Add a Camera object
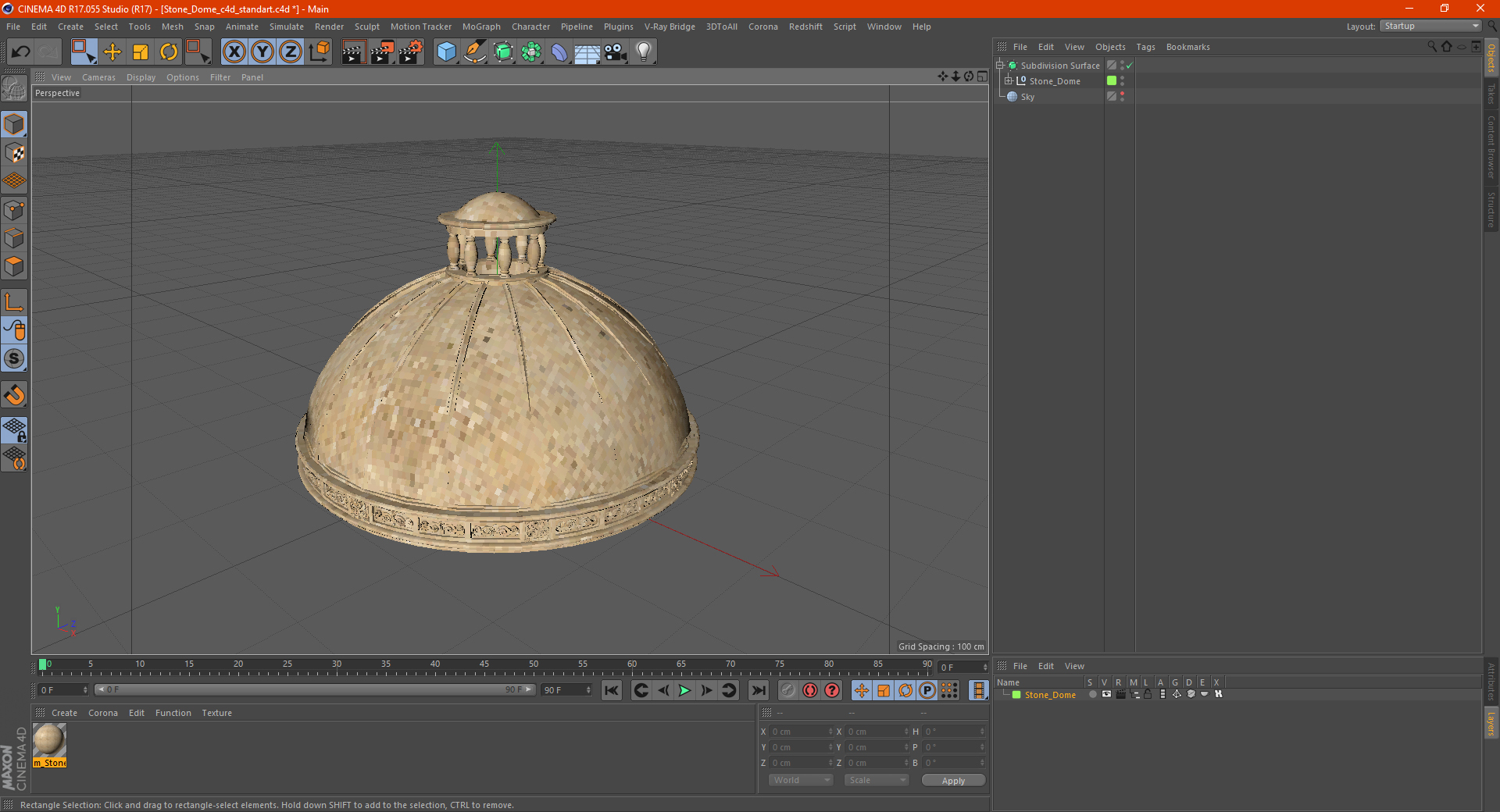This screenshot has height=812, width=1500. [616, 52]
